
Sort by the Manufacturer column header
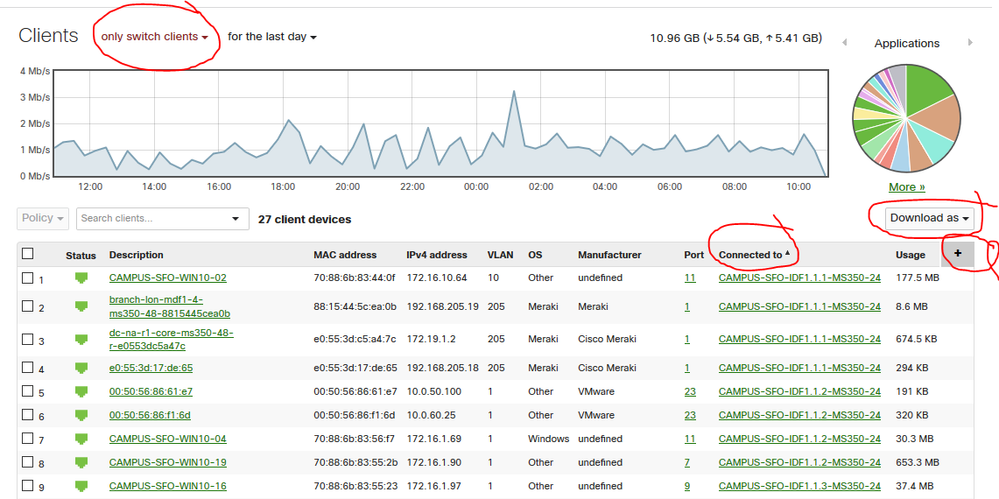point(609,255)
